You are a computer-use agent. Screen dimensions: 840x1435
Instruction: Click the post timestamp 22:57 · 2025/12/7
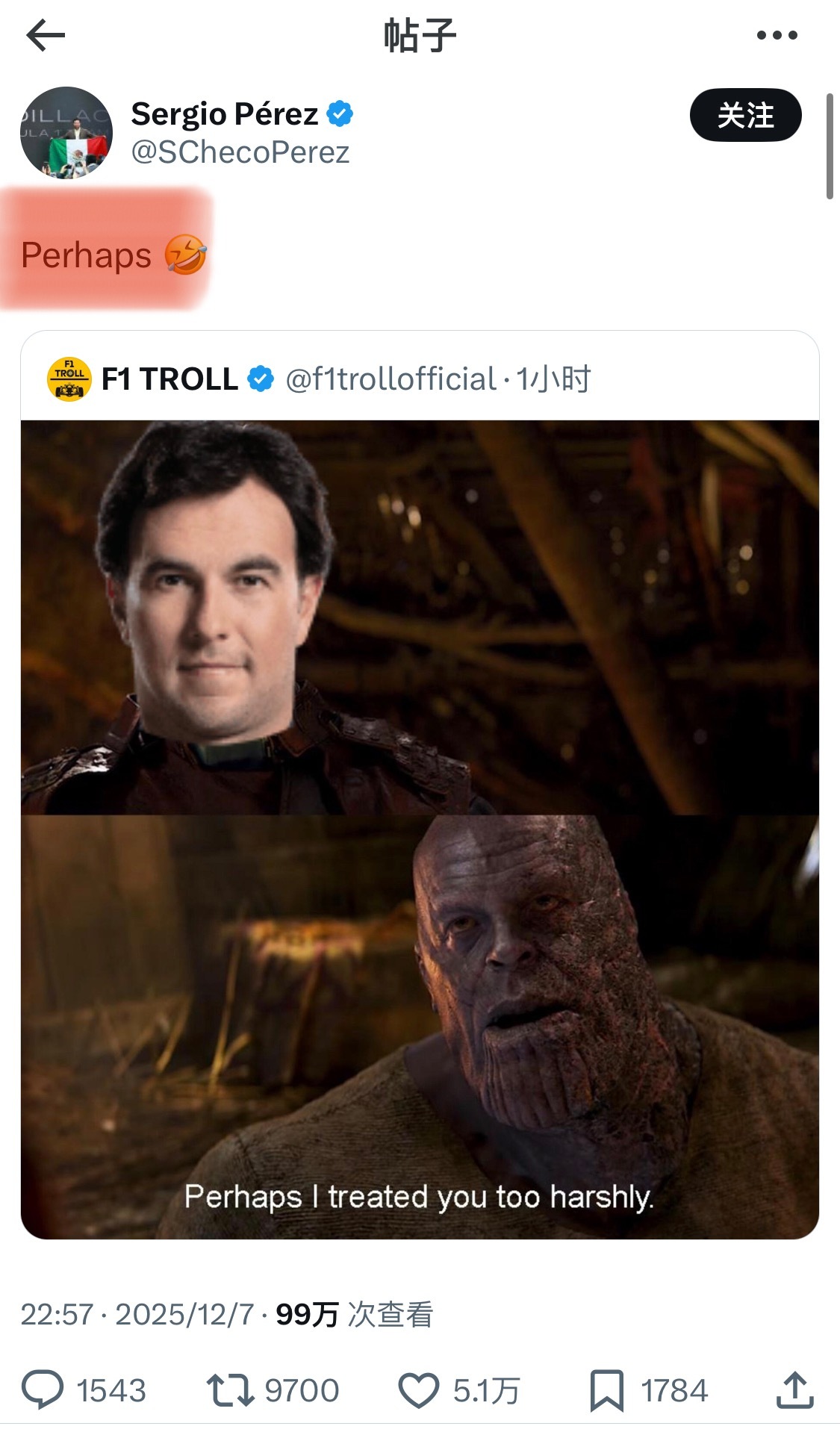coord(137,1315)
